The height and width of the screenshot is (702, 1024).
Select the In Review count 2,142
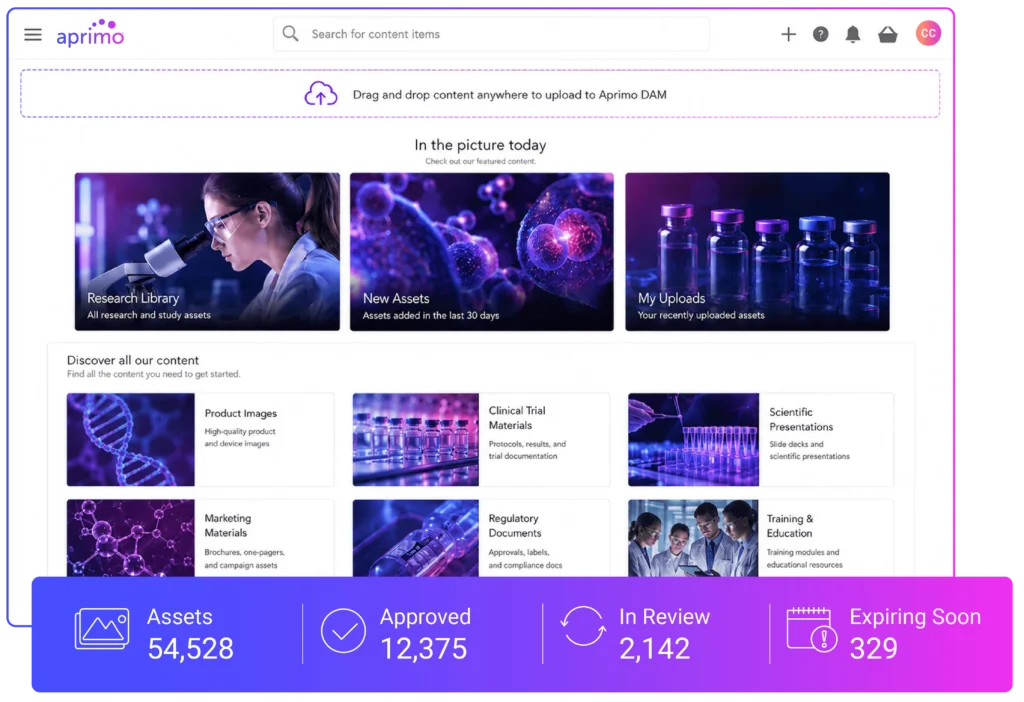pyautogui.click(x=654, y=648)
